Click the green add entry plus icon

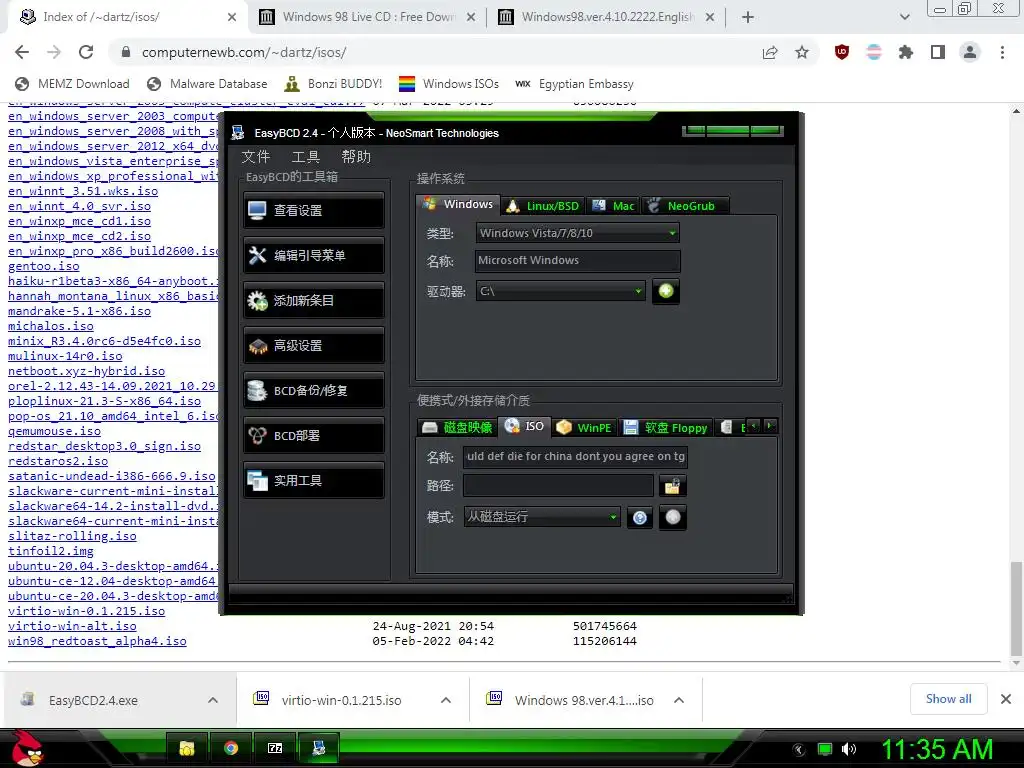(665, 291)
